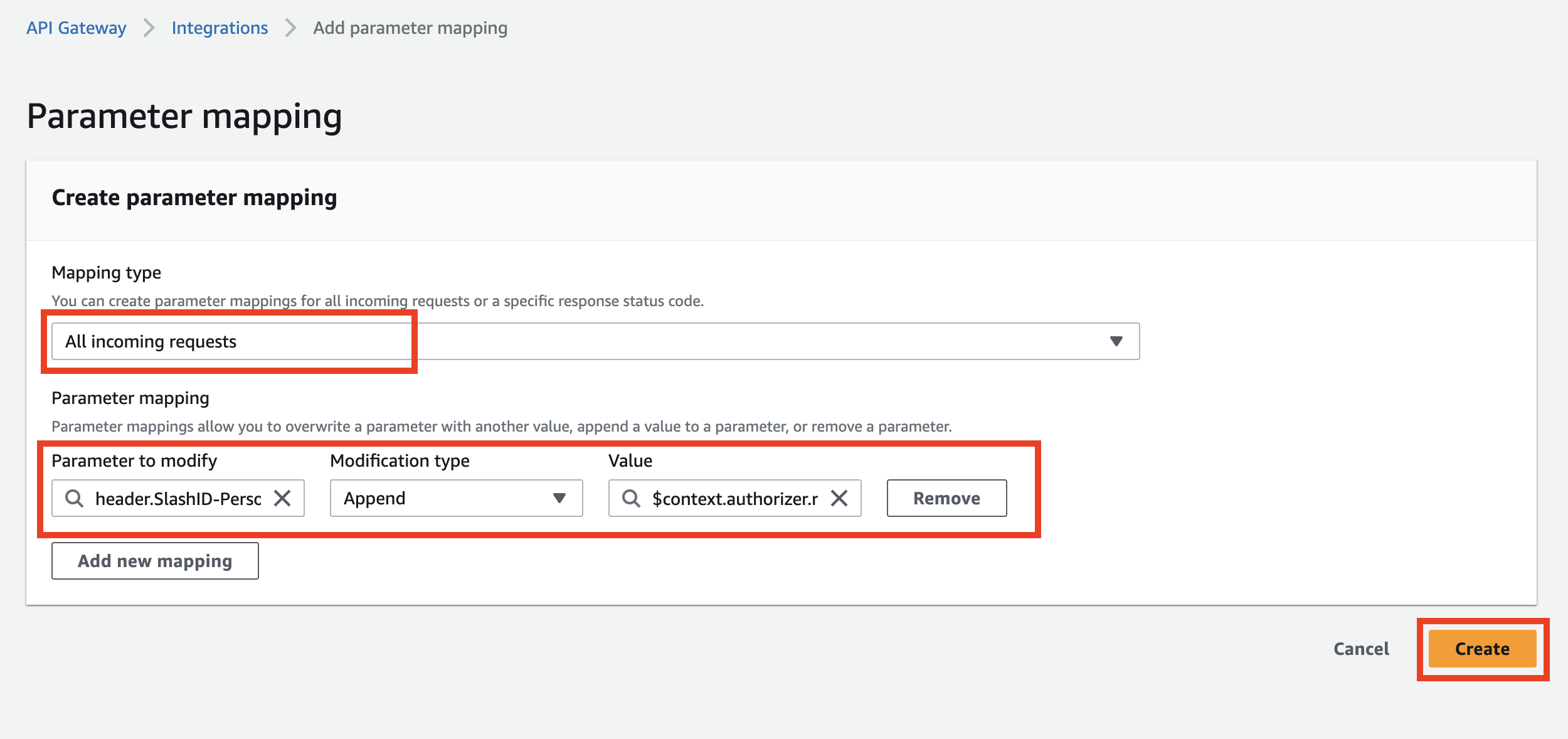This screenshot has width=1568, height=739.
Task: Go to API Gateway breadcrumb link
Action: pyautogui.click(x=76, y=28)
